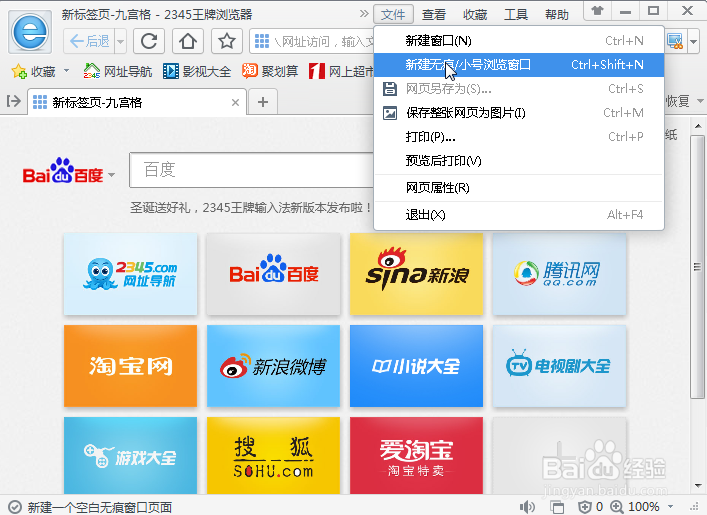The image size is (707, 515).
Task: Open the 腾讯网 tile
Action: (x=559, y=274)
